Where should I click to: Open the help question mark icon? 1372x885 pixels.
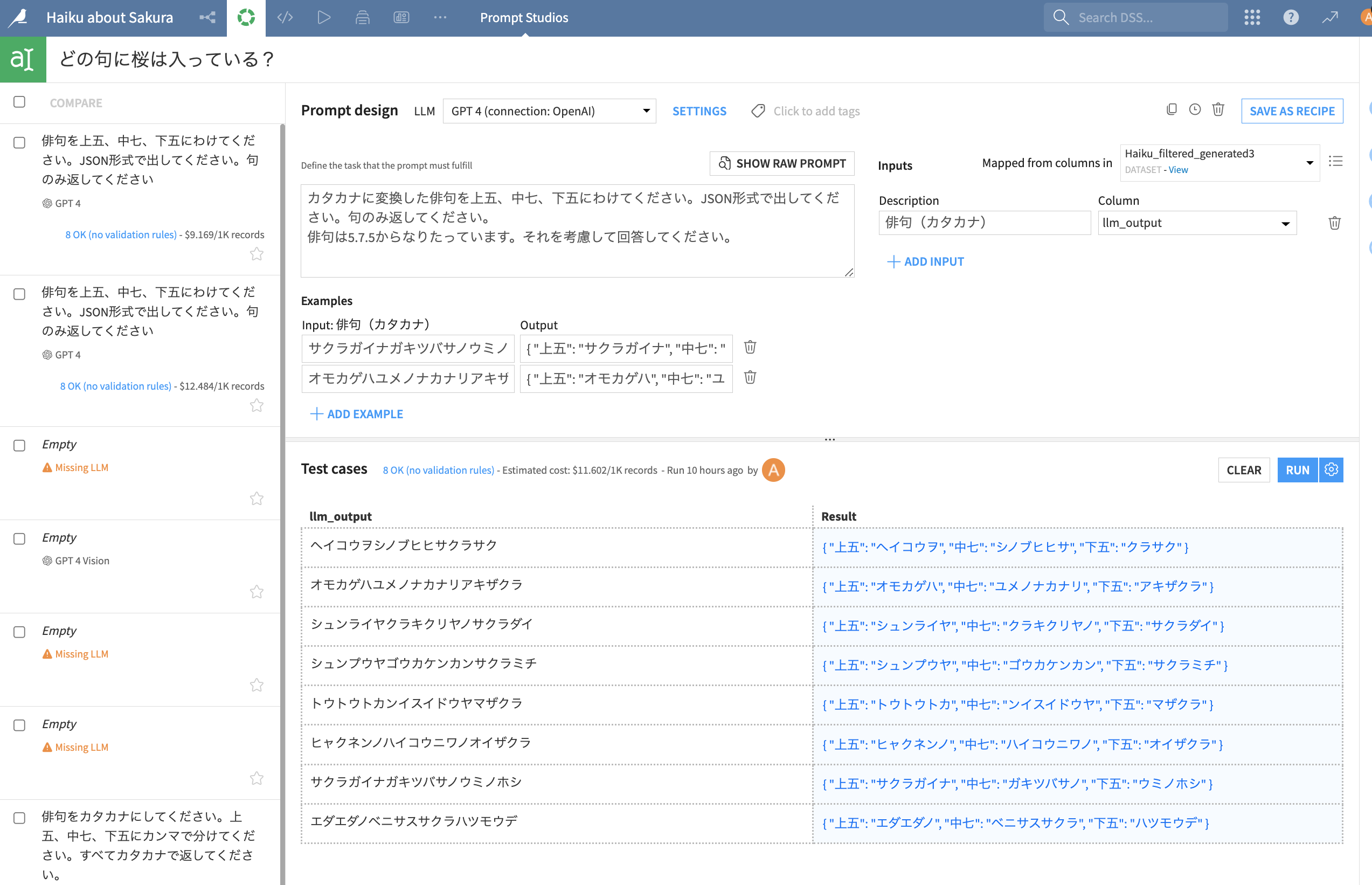click(1291, 17)
